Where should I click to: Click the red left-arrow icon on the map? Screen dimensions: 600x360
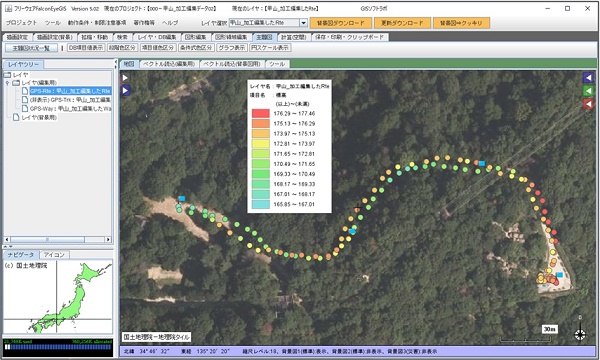tap(588, 104)
